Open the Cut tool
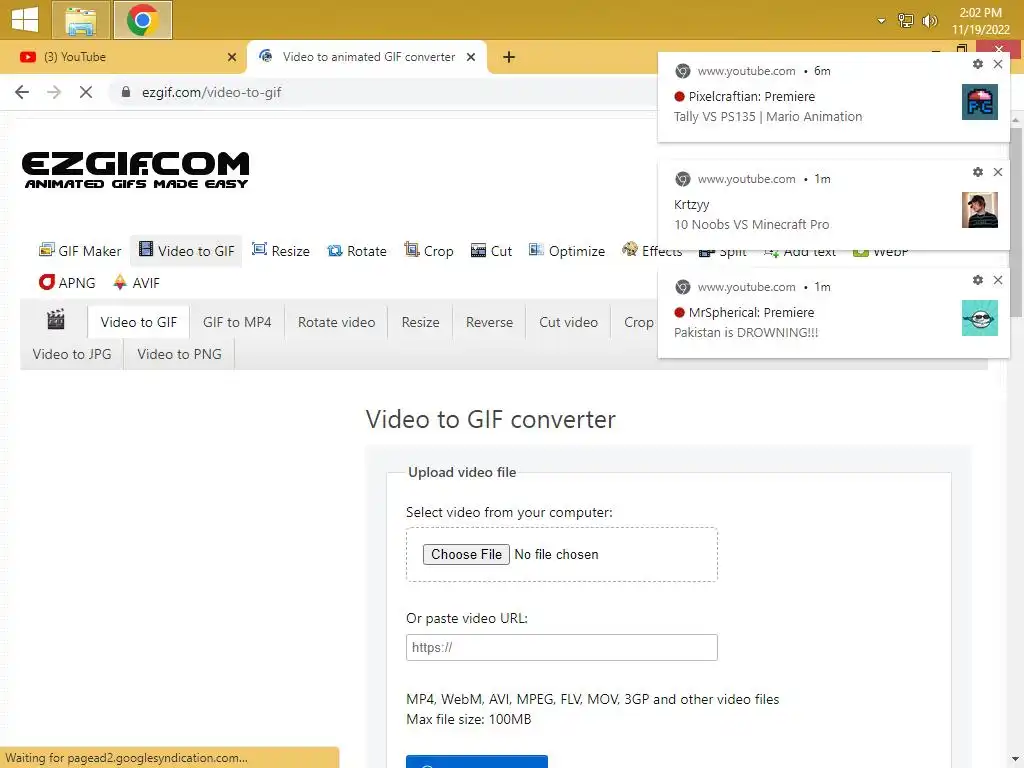 pos(491,251)
